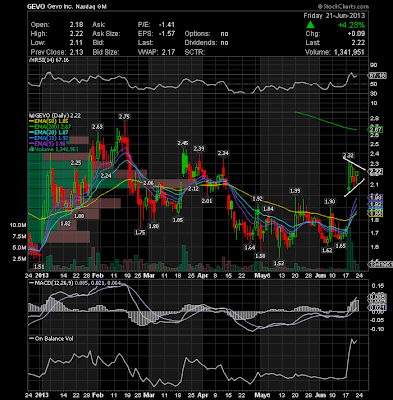Click the Mar label on price date axis
Screen dimensions: 393x400
(x=149, y=276)
